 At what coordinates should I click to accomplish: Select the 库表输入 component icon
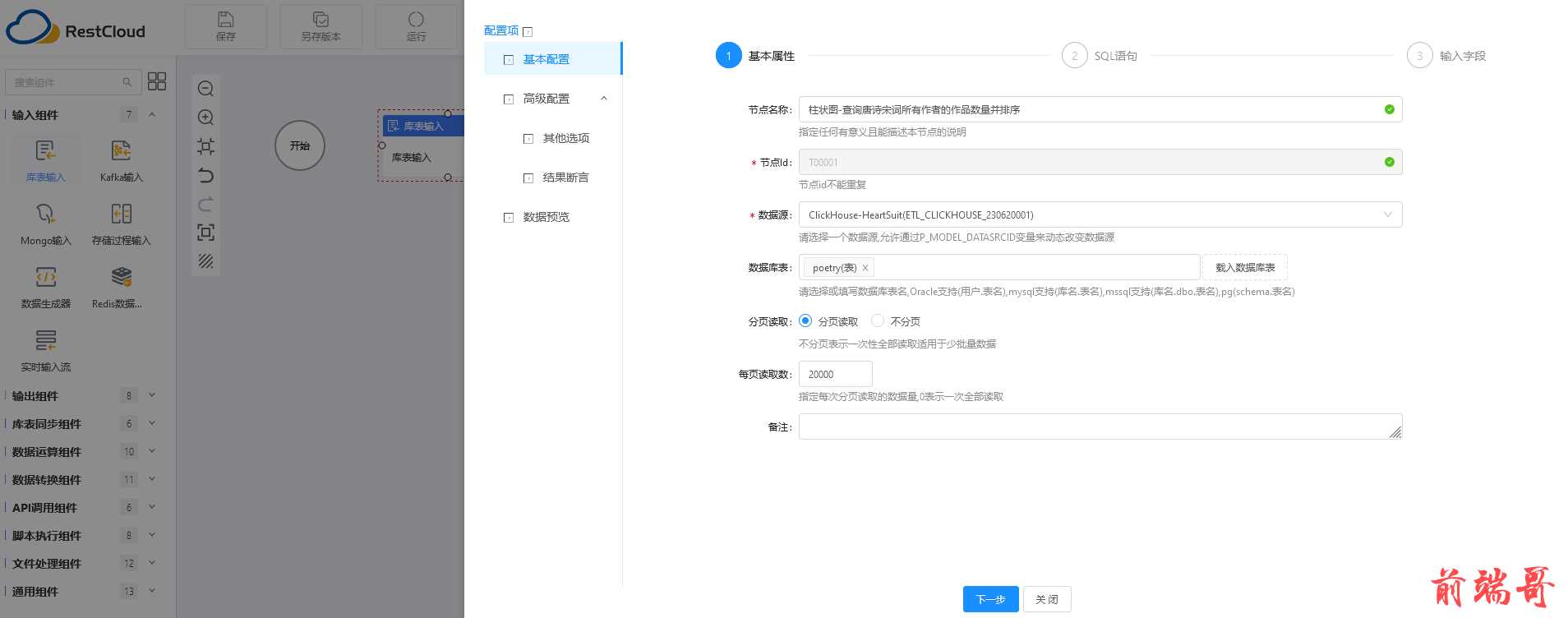(45, 150)
